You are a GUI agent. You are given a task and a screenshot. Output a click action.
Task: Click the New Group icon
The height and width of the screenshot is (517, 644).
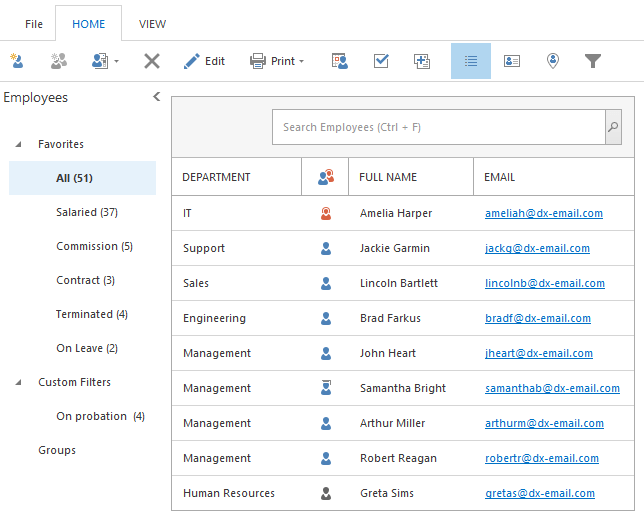59,61
